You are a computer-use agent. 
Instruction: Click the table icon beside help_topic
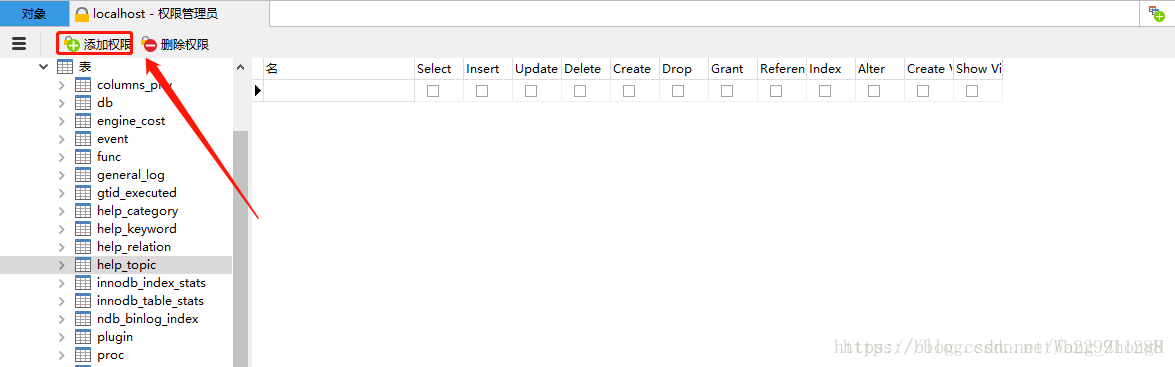[x=83, y=264]
